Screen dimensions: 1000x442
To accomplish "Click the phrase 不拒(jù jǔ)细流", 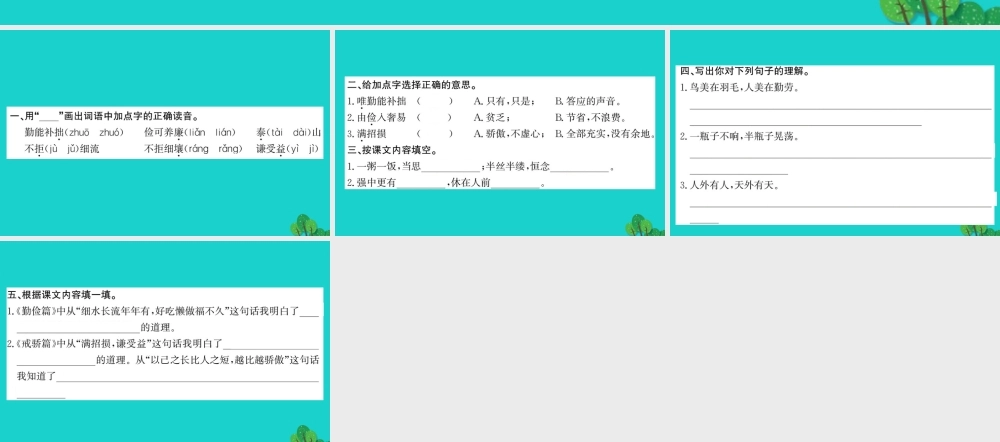I will coord(61,149).
